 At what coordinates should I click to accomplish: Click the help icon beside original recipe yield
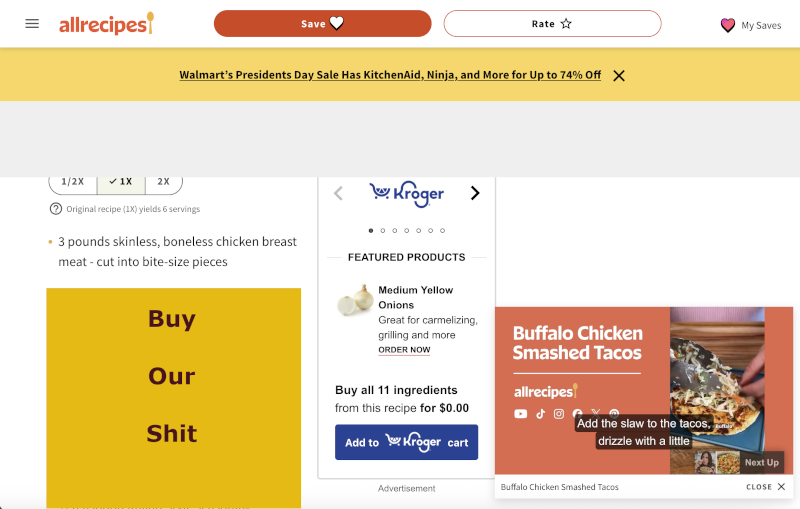(x=56, y=209)
